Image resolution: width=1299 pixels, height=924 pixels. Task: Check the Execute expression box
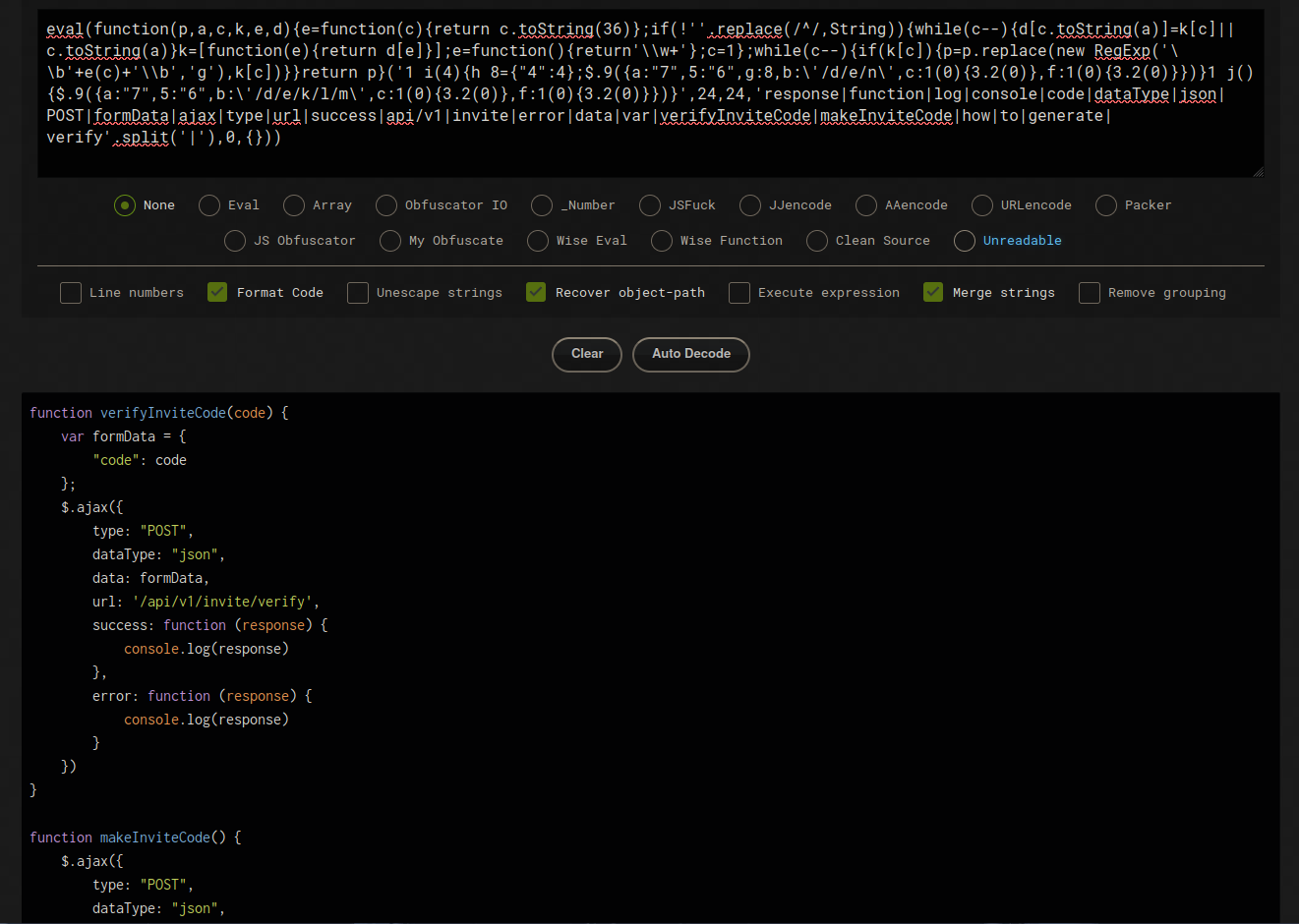739,293
